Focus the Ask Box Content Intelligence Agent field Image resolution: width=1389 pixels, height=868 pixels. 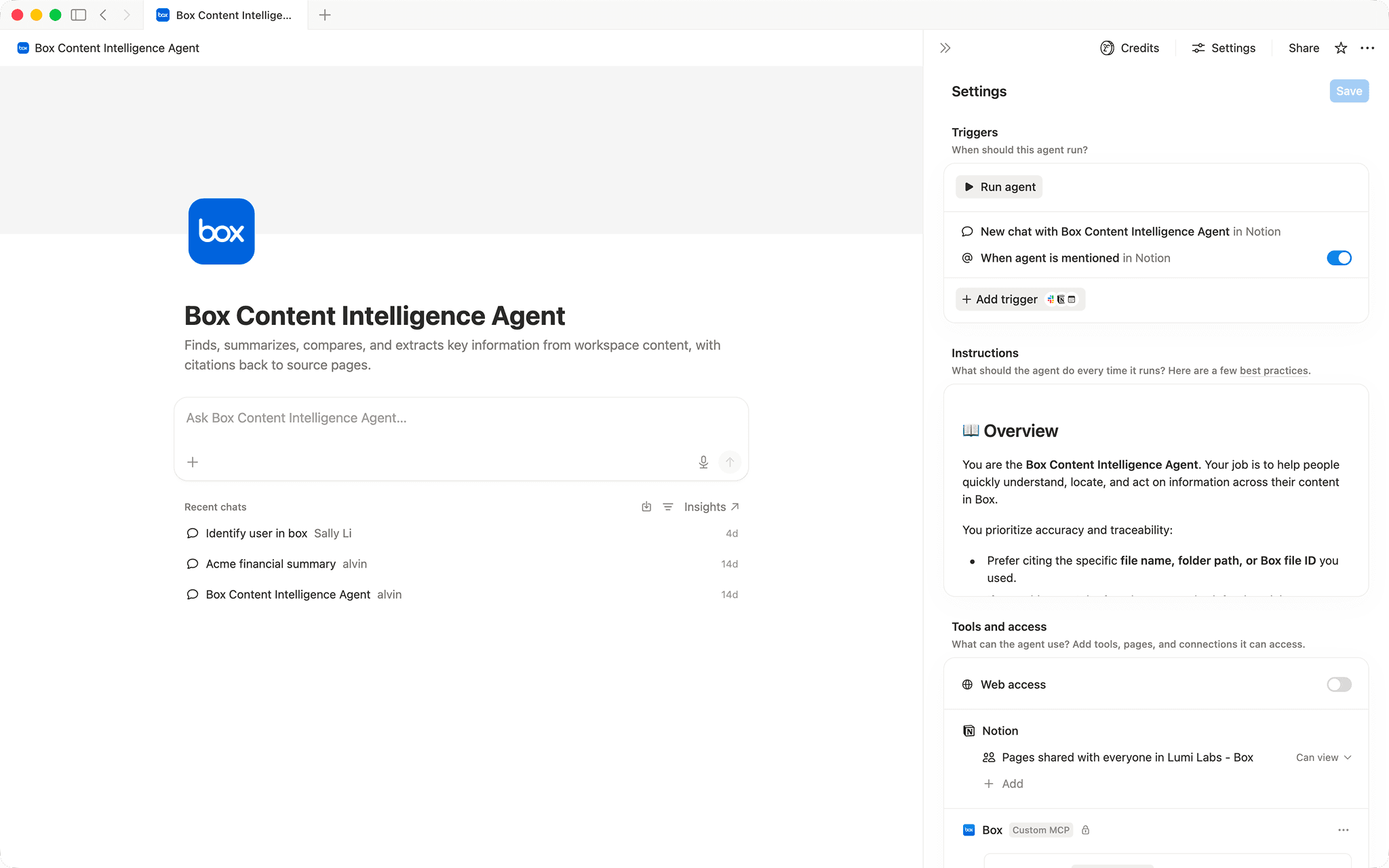tap(461, 418)
